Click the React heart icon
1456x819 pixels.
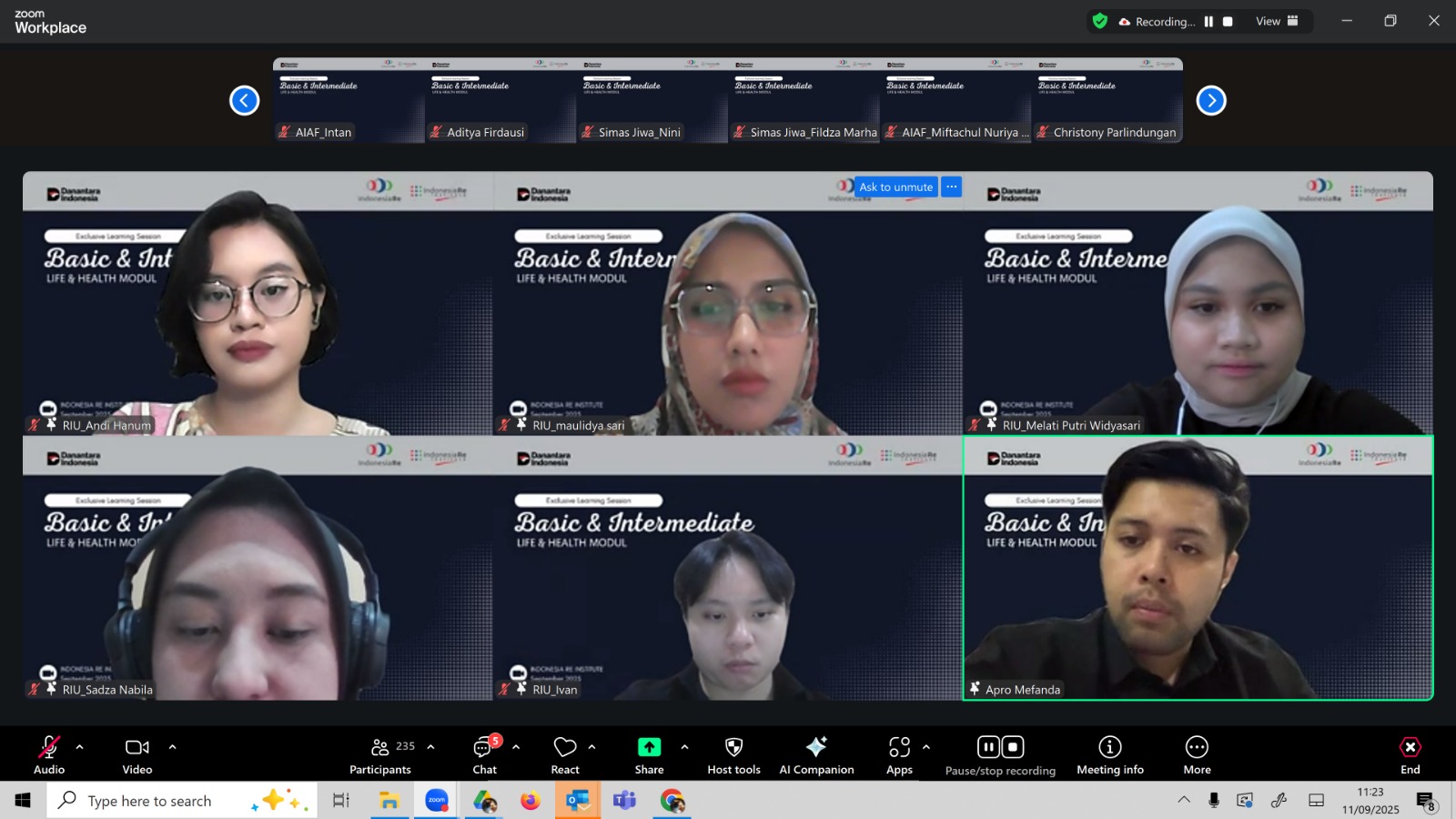coord(565,755)
